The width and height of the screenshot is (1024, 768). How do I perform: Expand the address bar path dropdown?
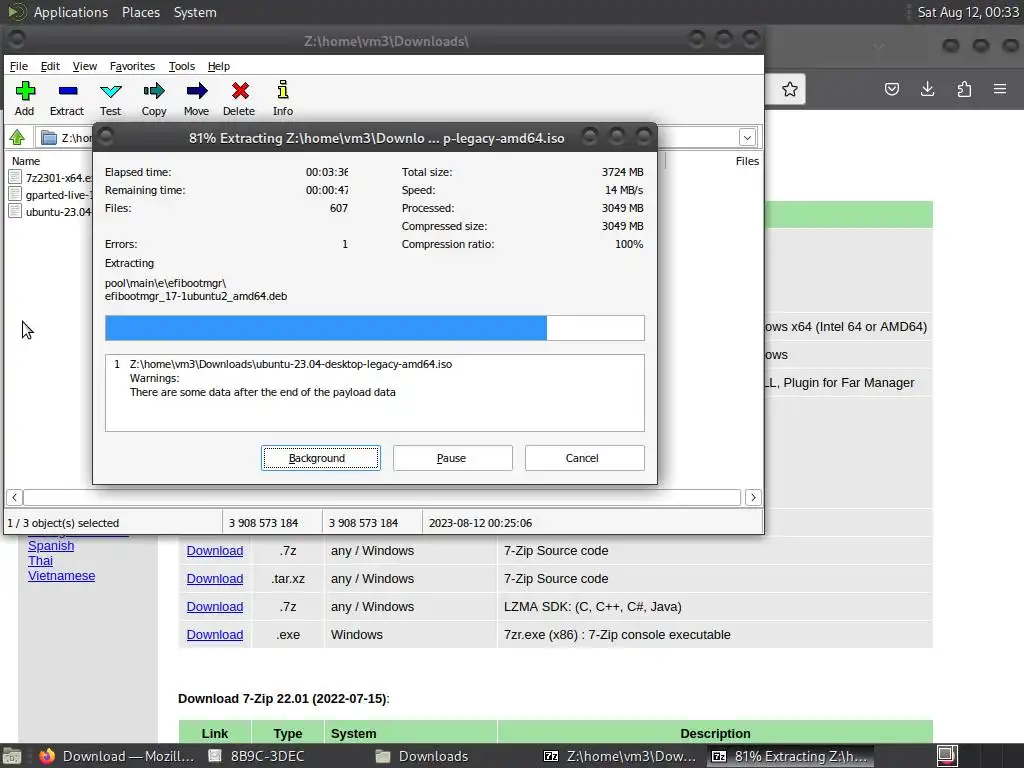747,138
